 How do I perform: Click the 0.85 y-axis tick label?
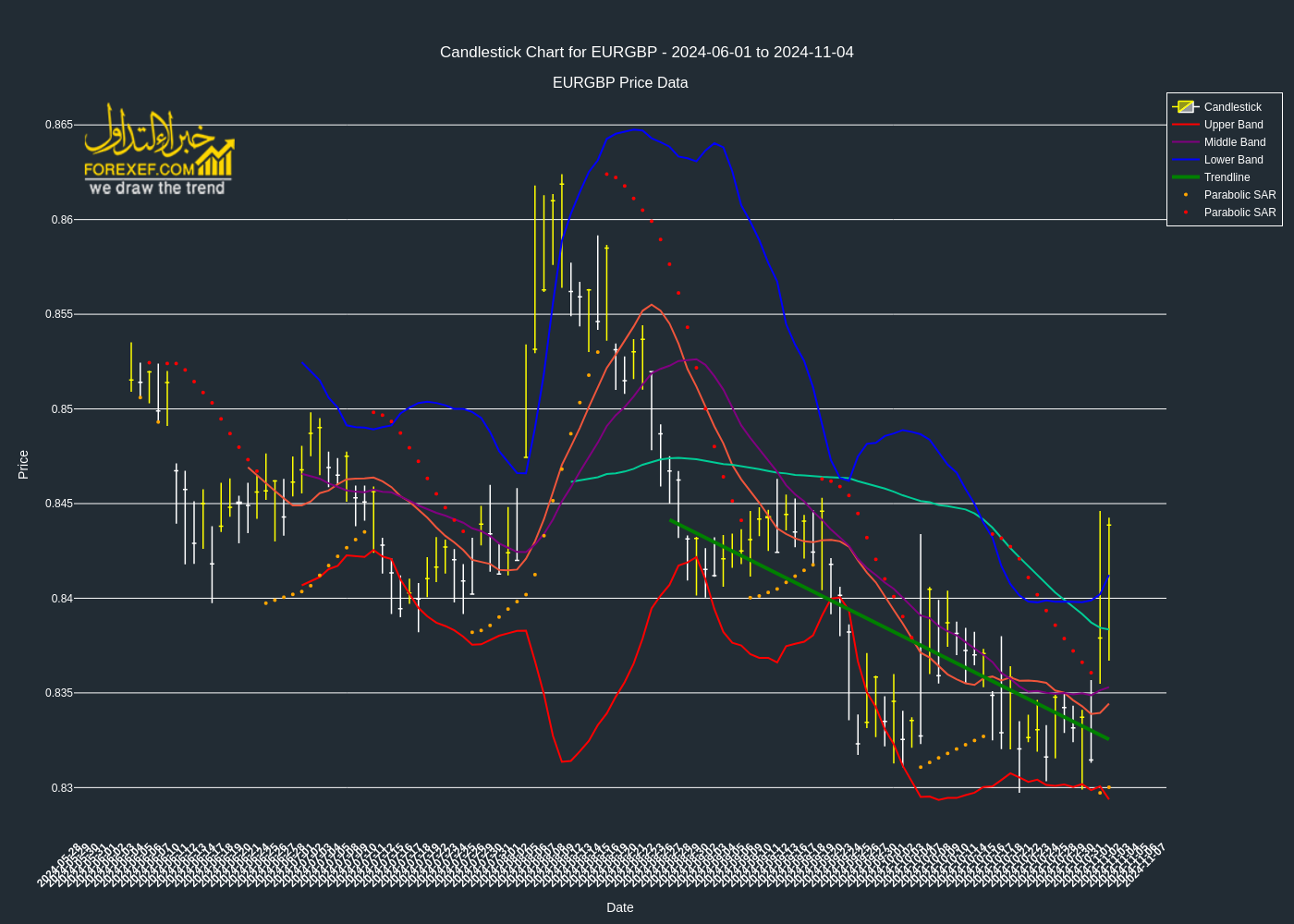(x=62, y=409)
